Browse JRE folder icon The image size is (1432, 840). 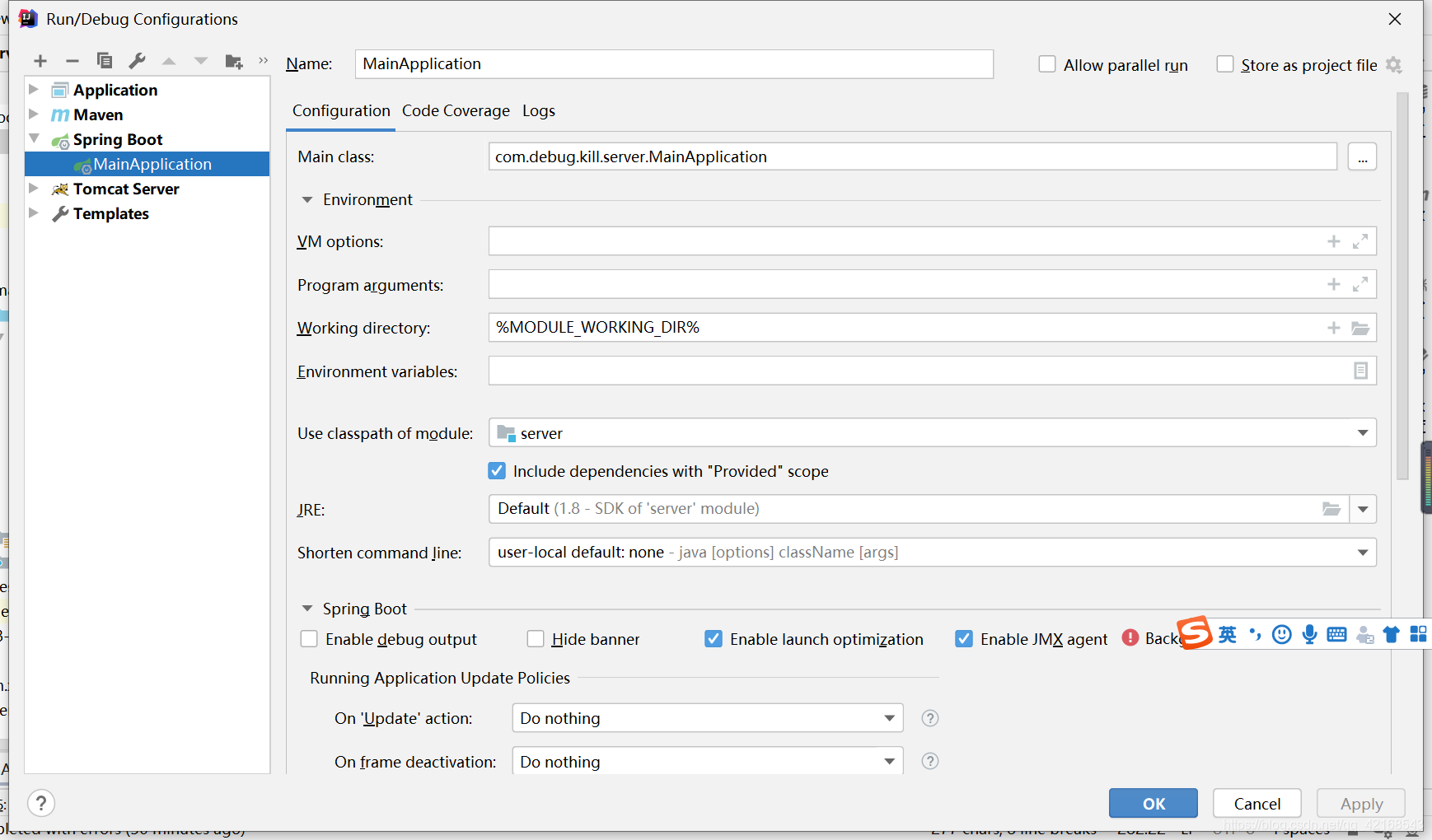(1331, 509)
